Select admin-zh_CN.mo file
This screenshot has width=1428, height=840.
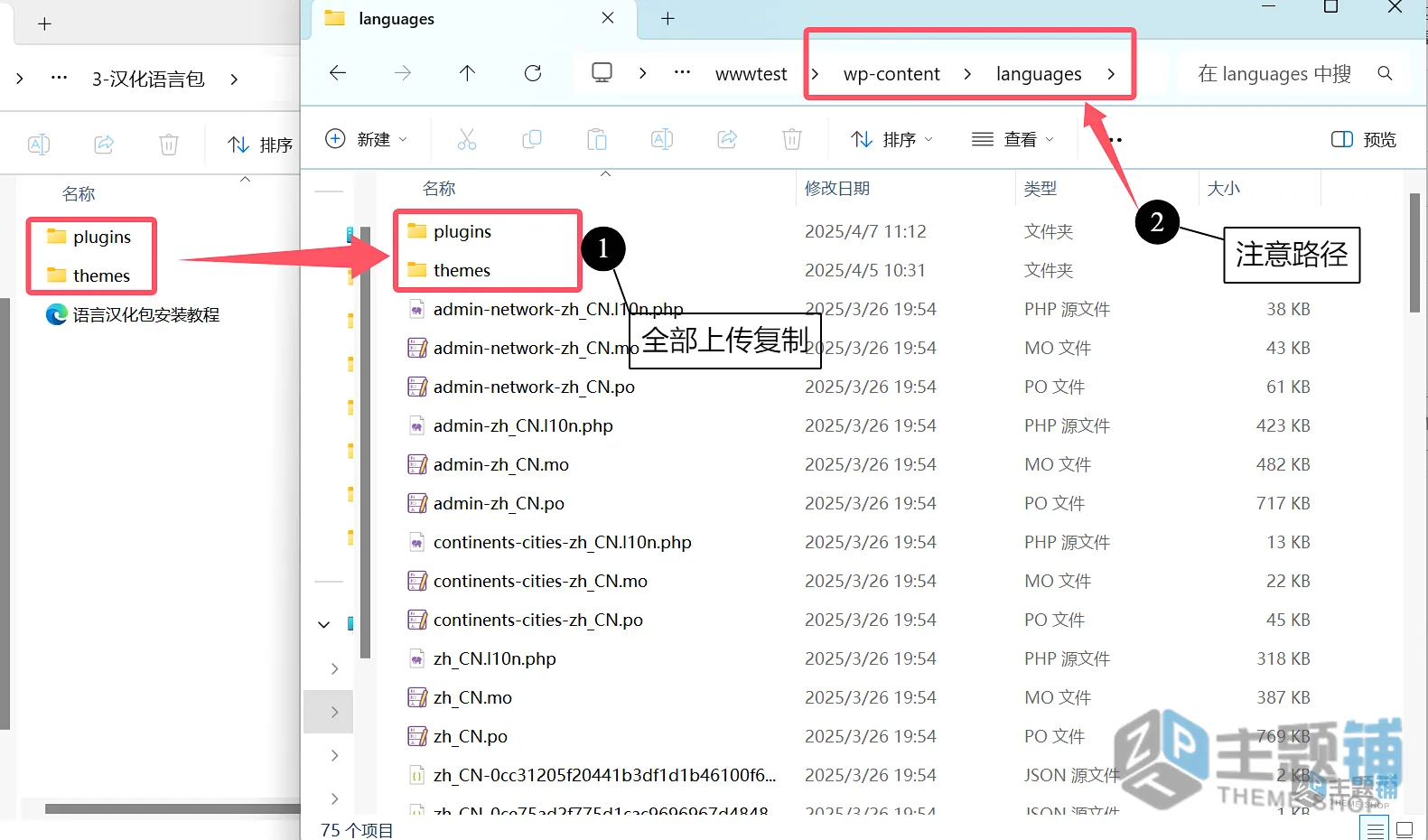click(x=488, y=464)
